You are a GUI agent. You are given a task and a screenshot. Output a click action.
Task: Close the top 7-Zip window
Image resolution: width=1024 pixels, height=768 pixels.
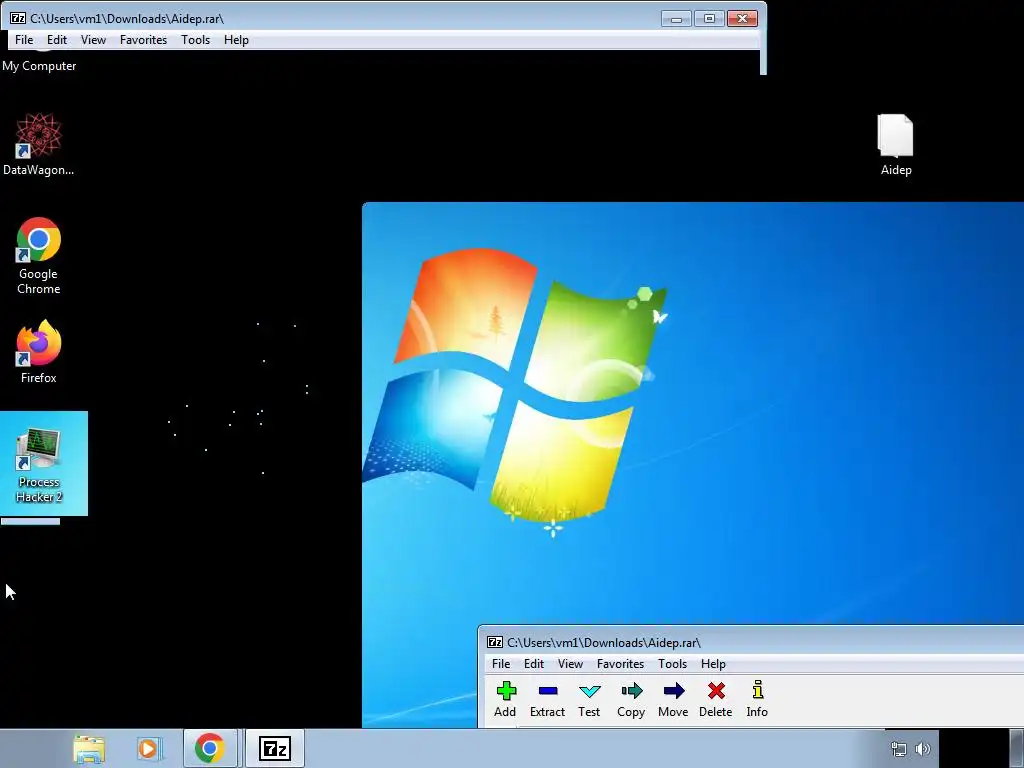[x=743, y=19]
